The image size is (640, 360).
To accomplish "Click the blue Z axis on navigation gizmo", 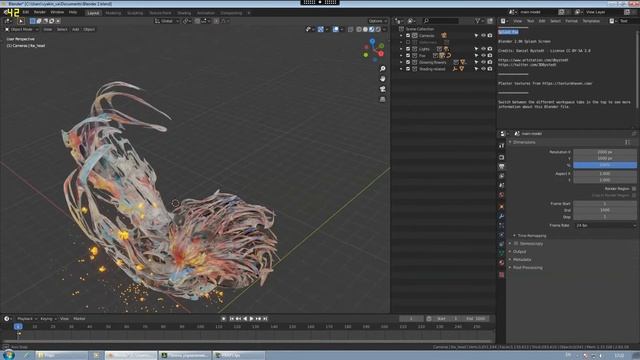I will pos(372,41).
